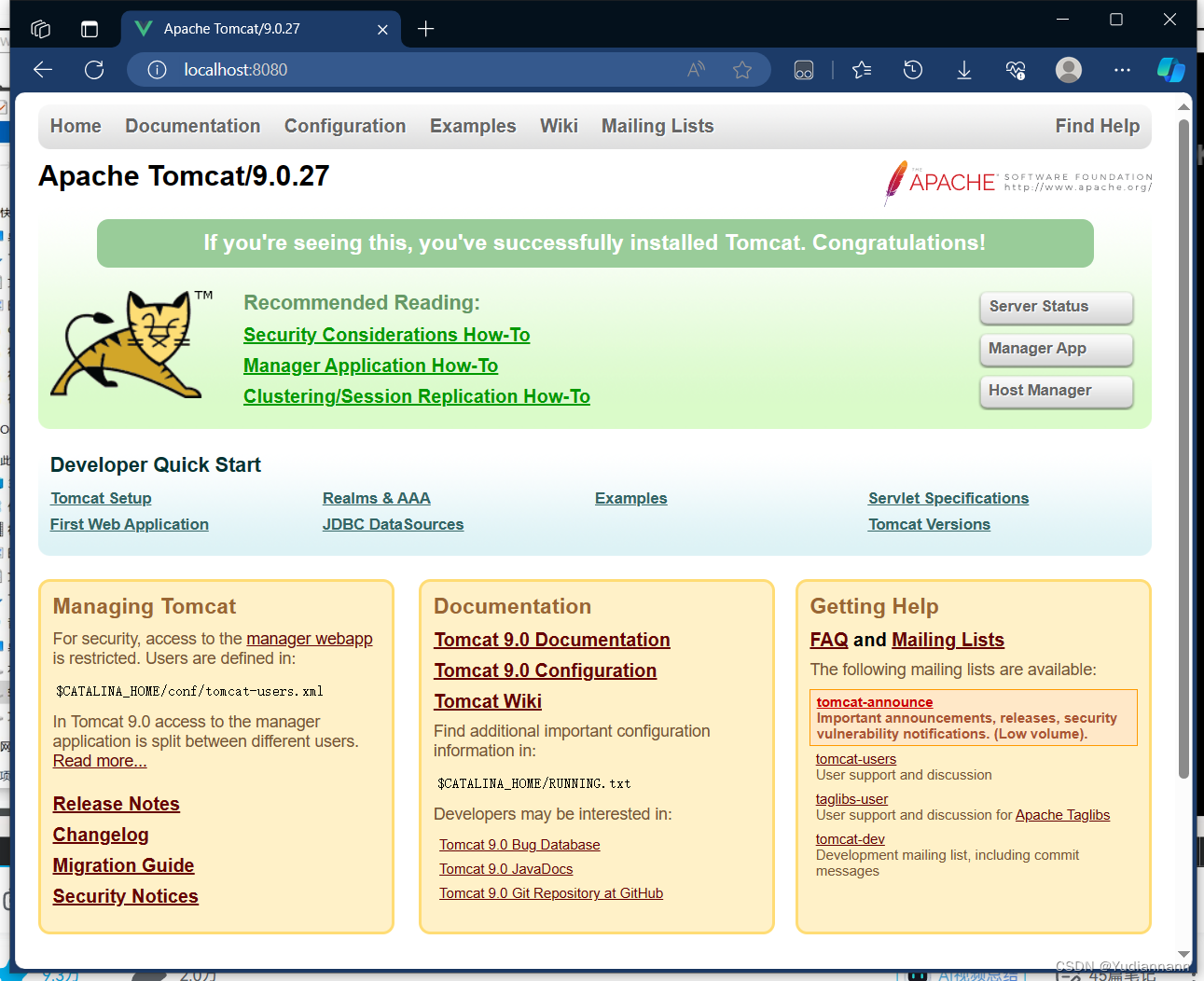Open JDBC DataSources link
The width and height of the screenshot is (1204, 981).
394,524
